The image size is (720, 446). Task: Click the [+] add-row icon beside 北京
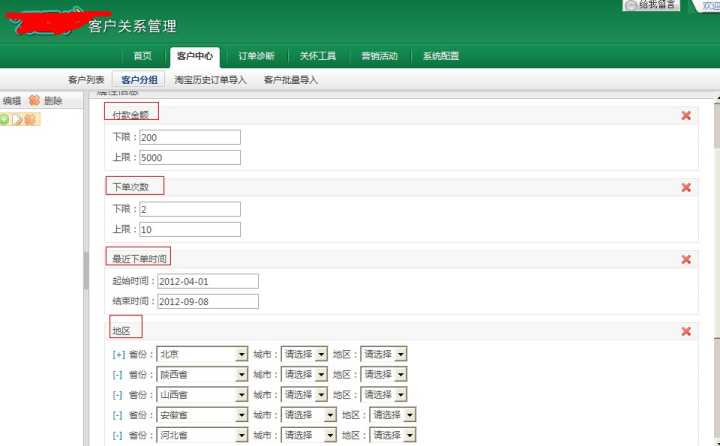tap(118, 354)
